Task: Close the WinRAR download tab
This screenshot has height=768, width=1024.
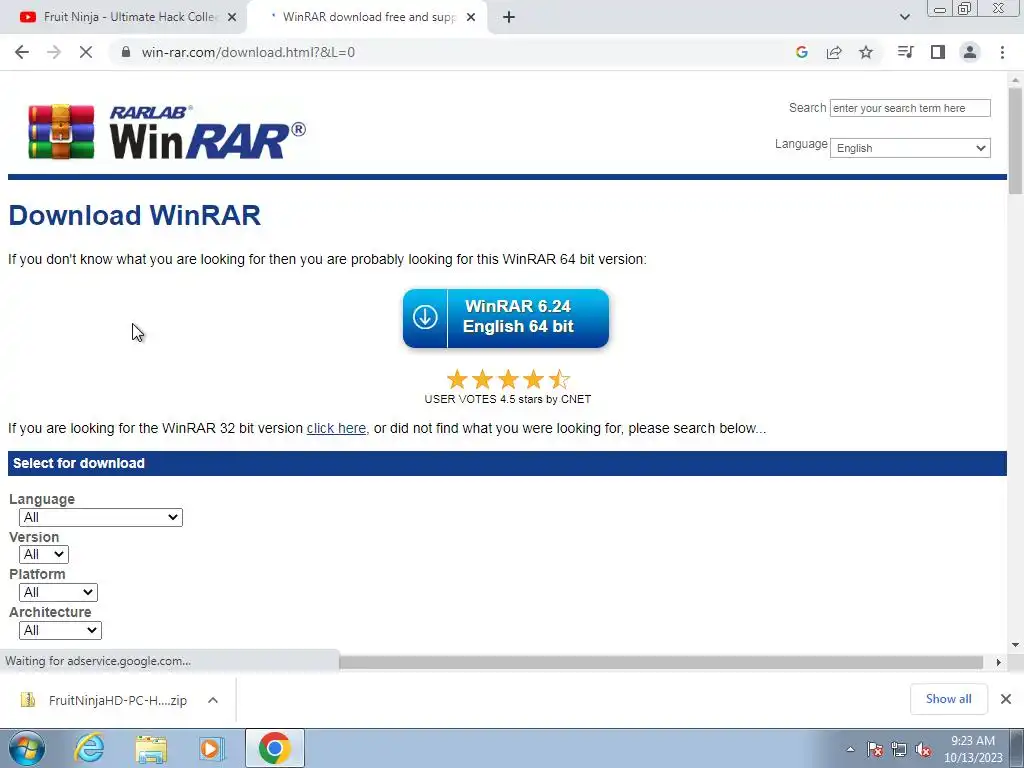Action: click(471, 18)
